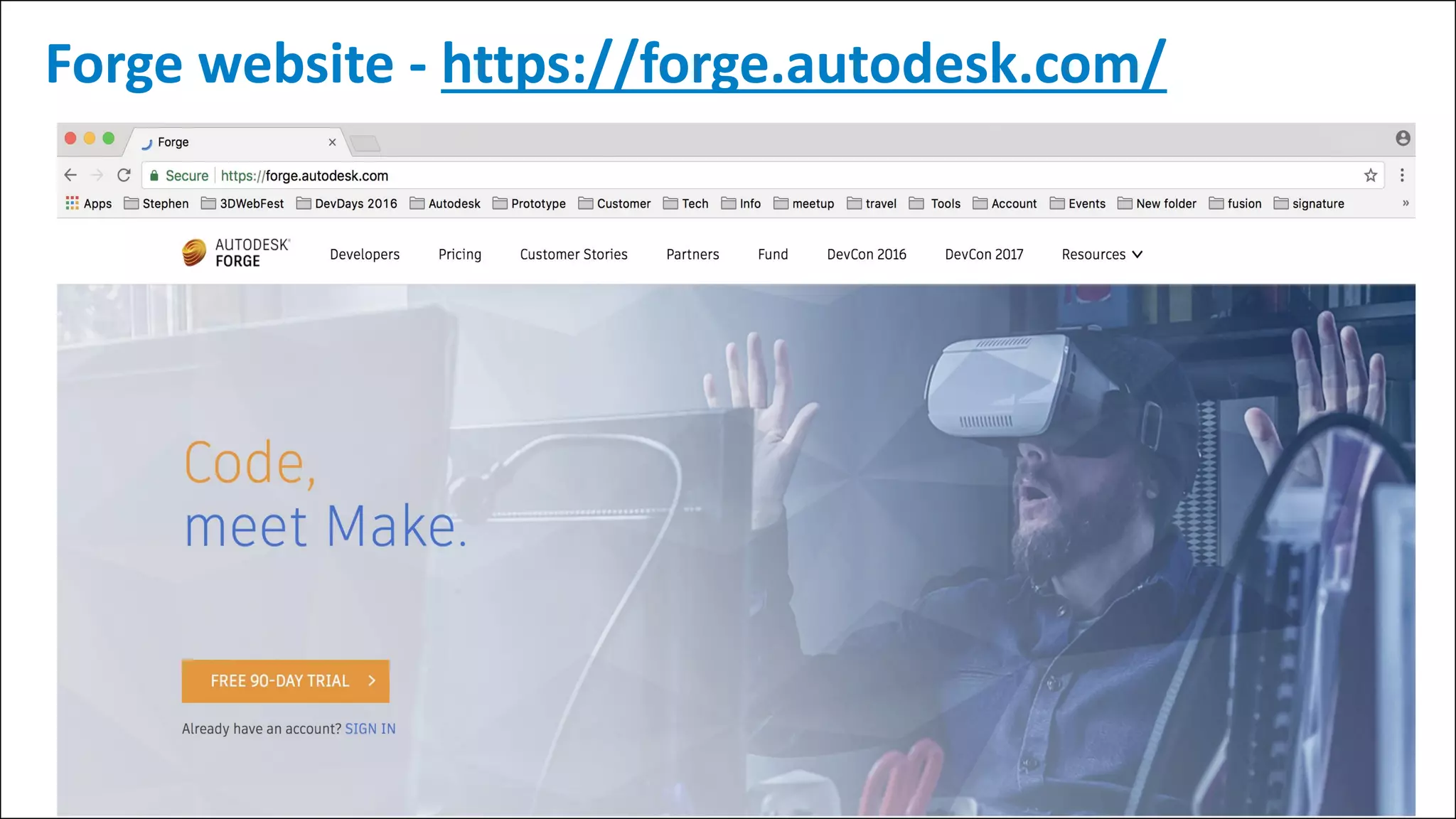
Task: Open the Customer bookmark folder
Action: [615, 203]
